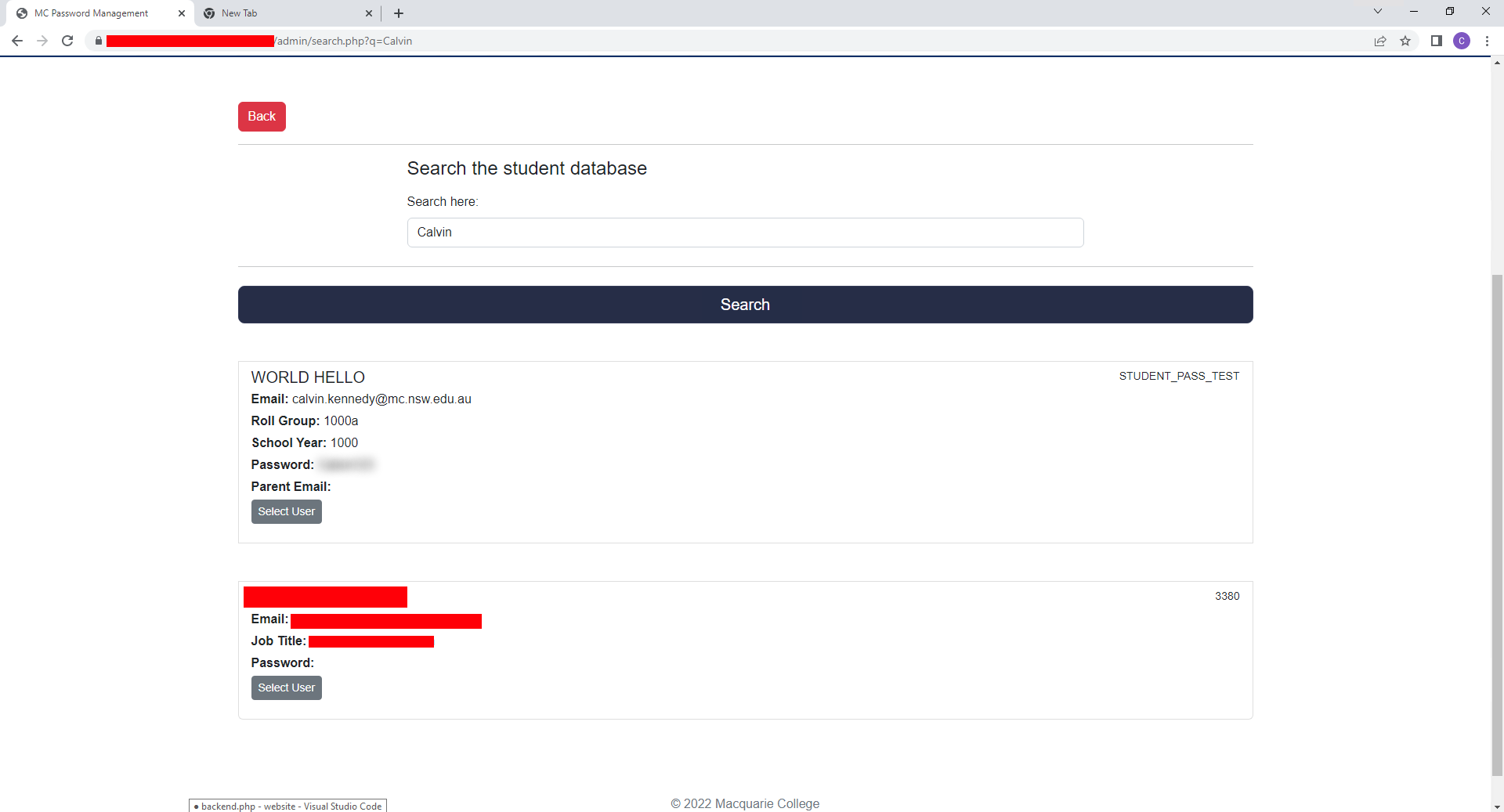Open a new tab with plus button

[x=399, y=13]
